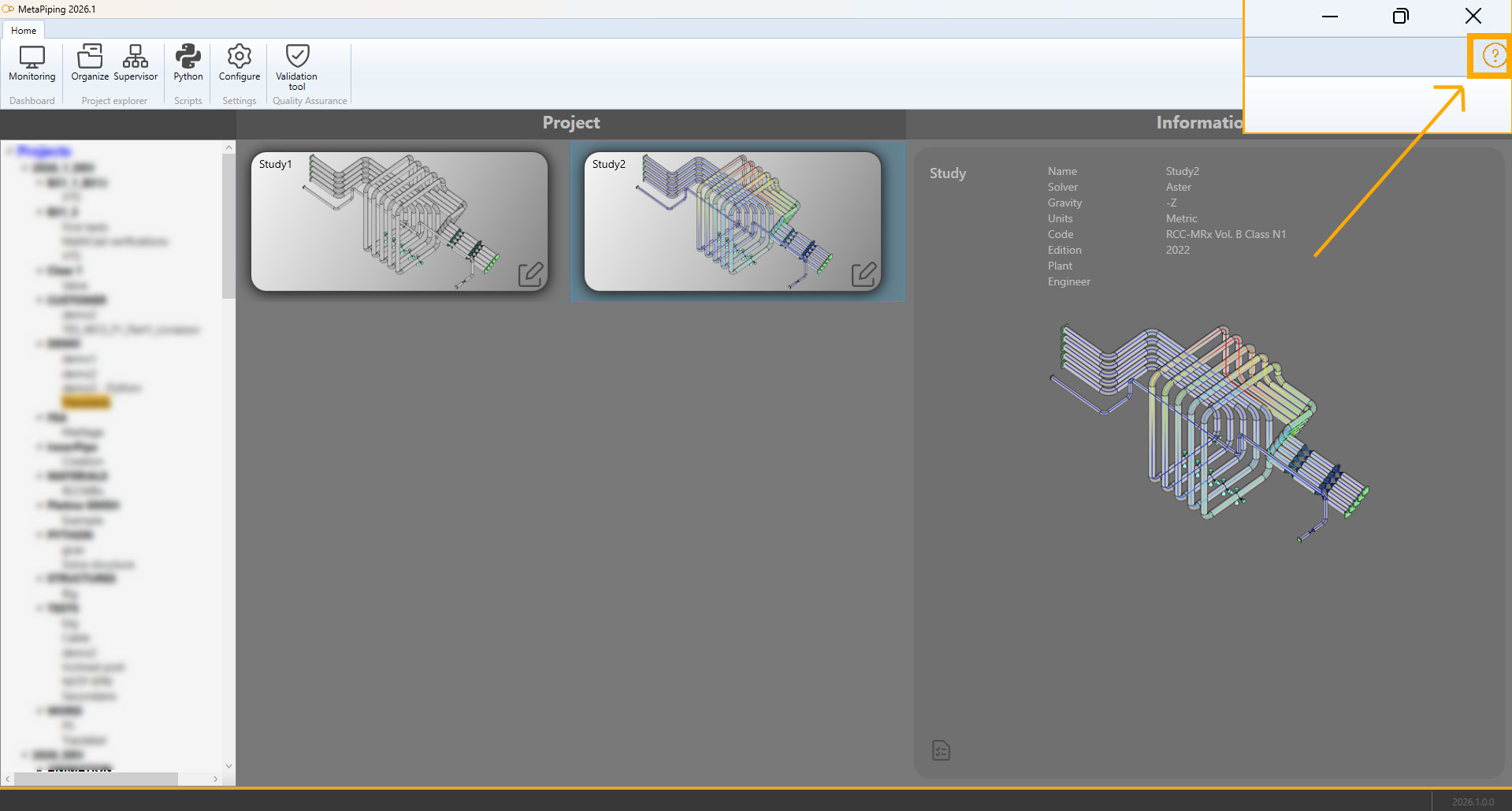
Task: Click the large 3D piping preview in Information panel
Action: (x=1209, y=432)
